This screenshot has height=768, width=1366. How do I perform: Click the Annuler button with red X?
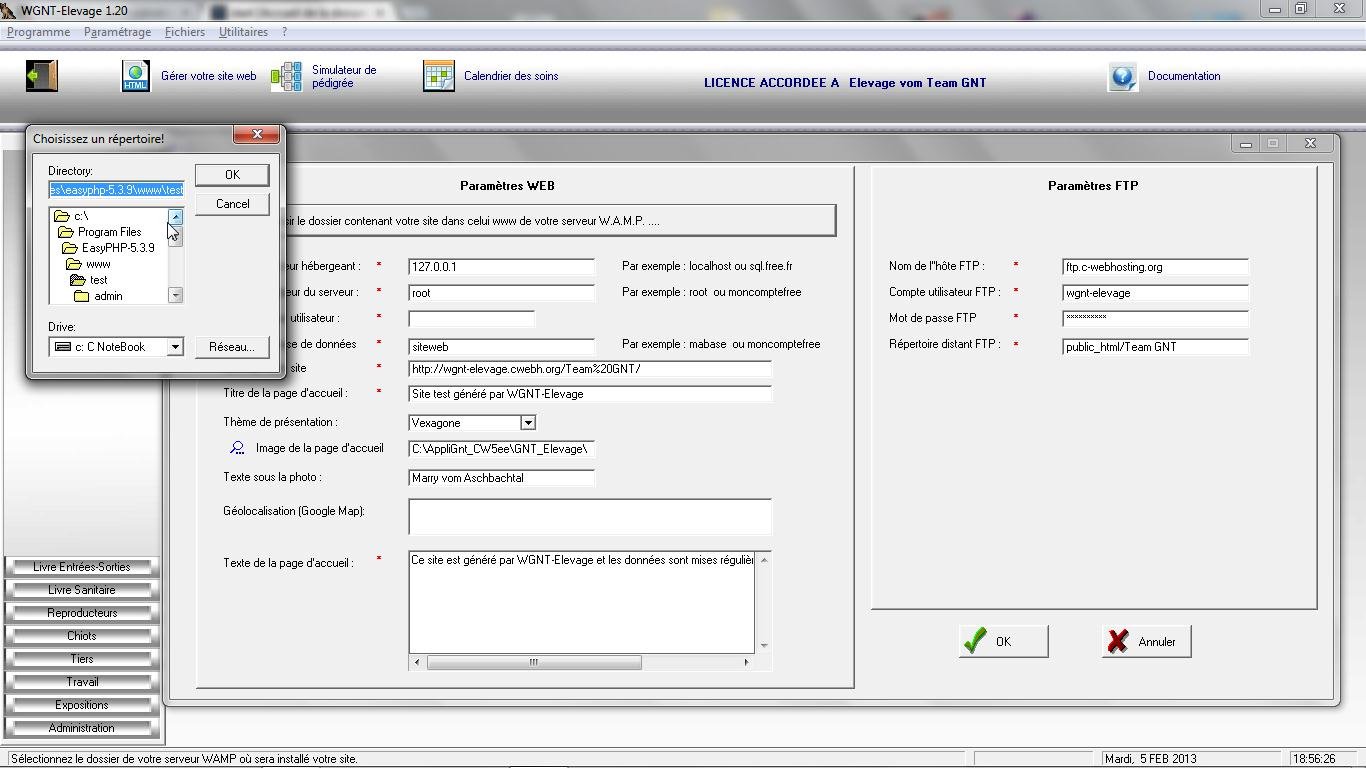[x=1146, y=642]
